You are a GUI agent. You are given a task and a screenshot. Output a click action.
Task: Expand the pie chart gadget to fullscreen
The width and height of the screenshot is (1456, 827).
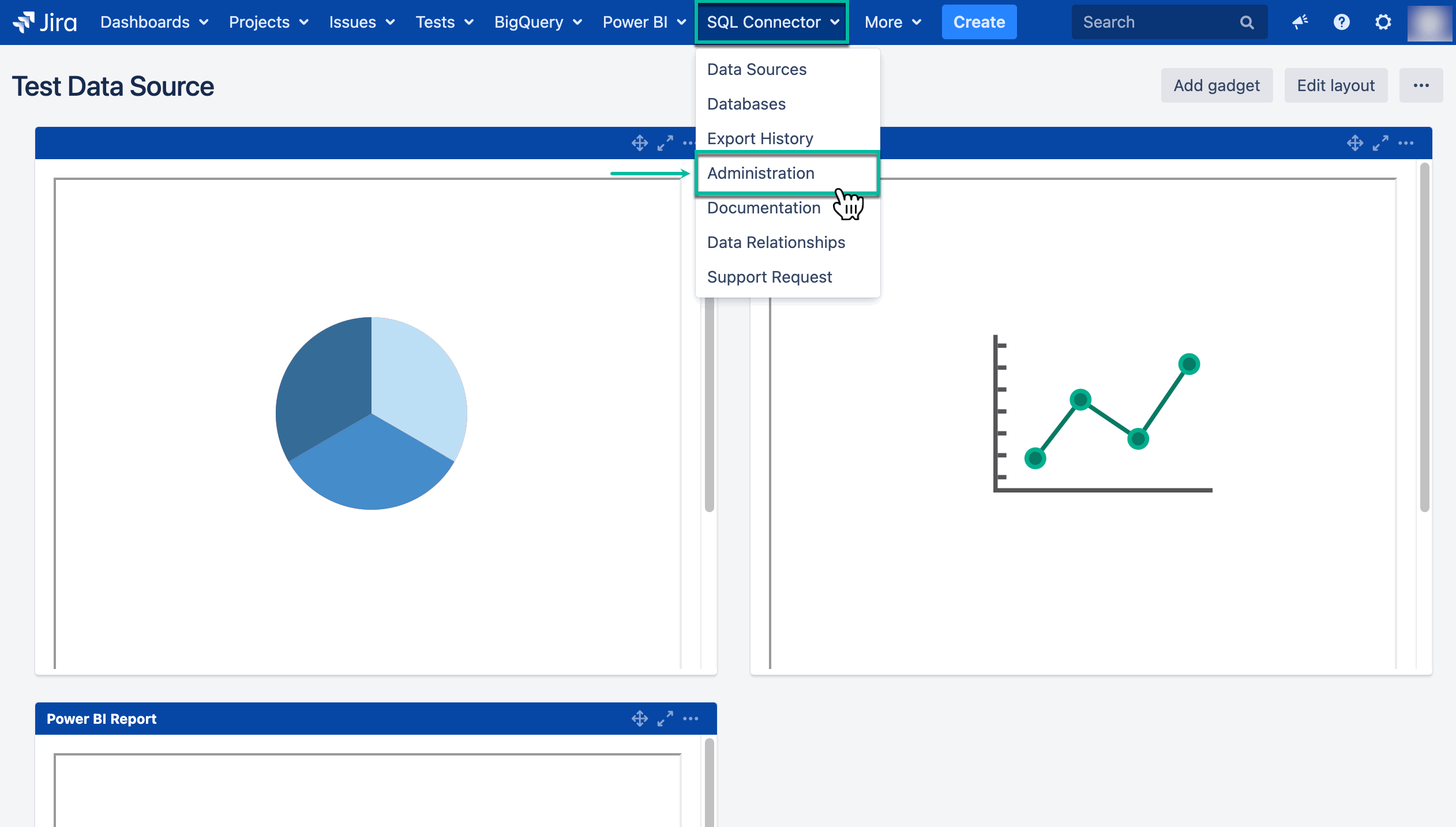pos(666,142)
